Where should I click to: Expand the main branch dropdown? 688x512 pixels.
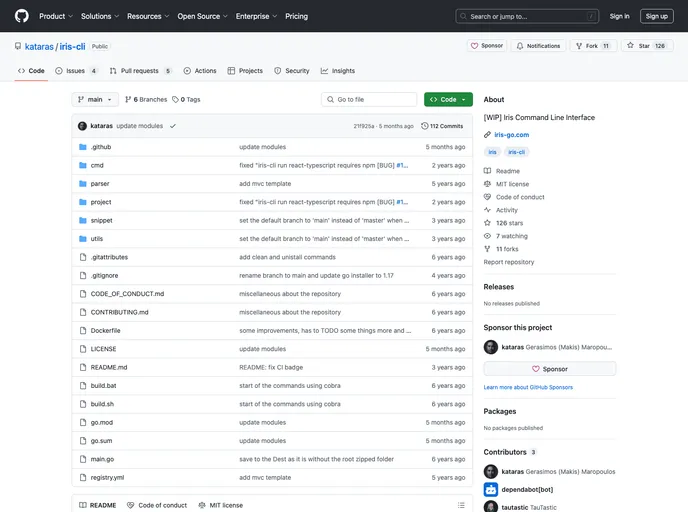coord(95,100)
